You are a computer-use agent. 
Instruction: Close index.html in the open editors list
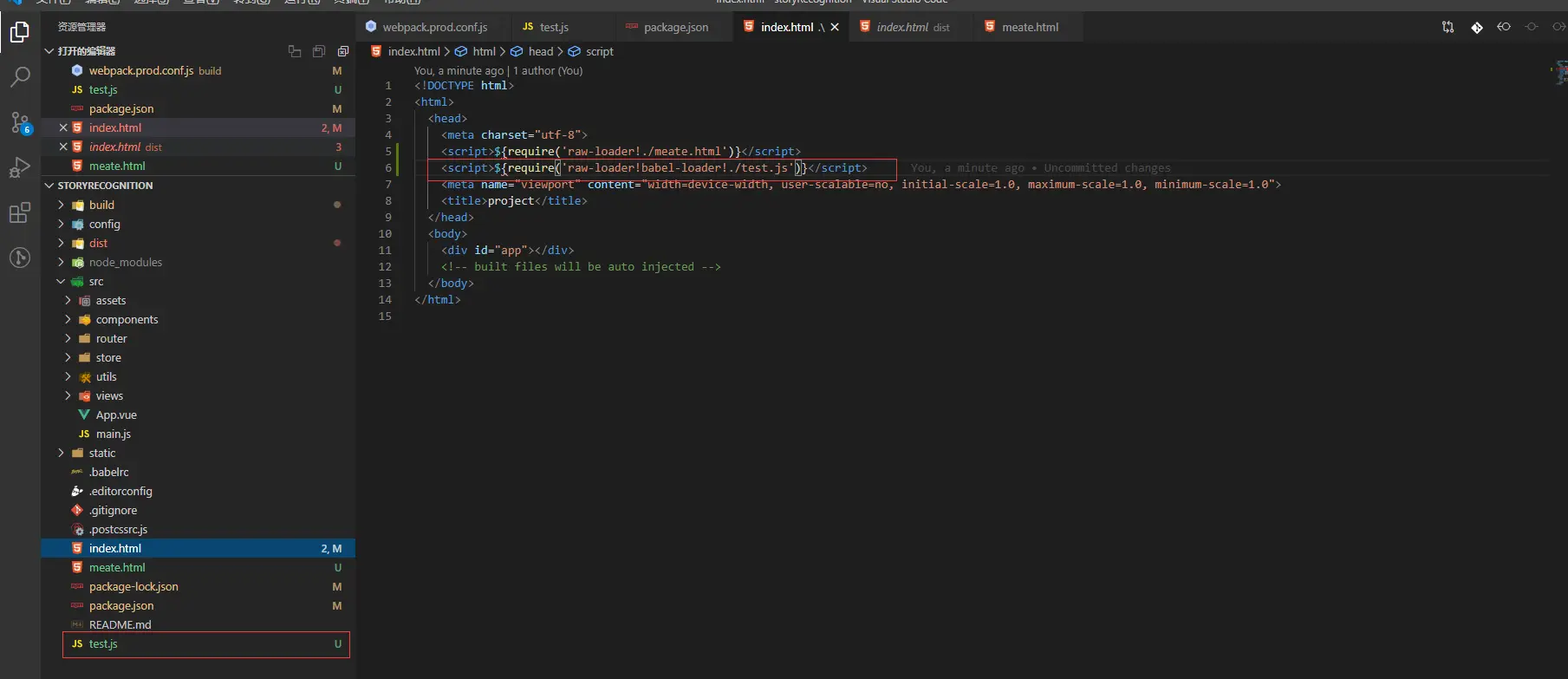tap(63, 127)
